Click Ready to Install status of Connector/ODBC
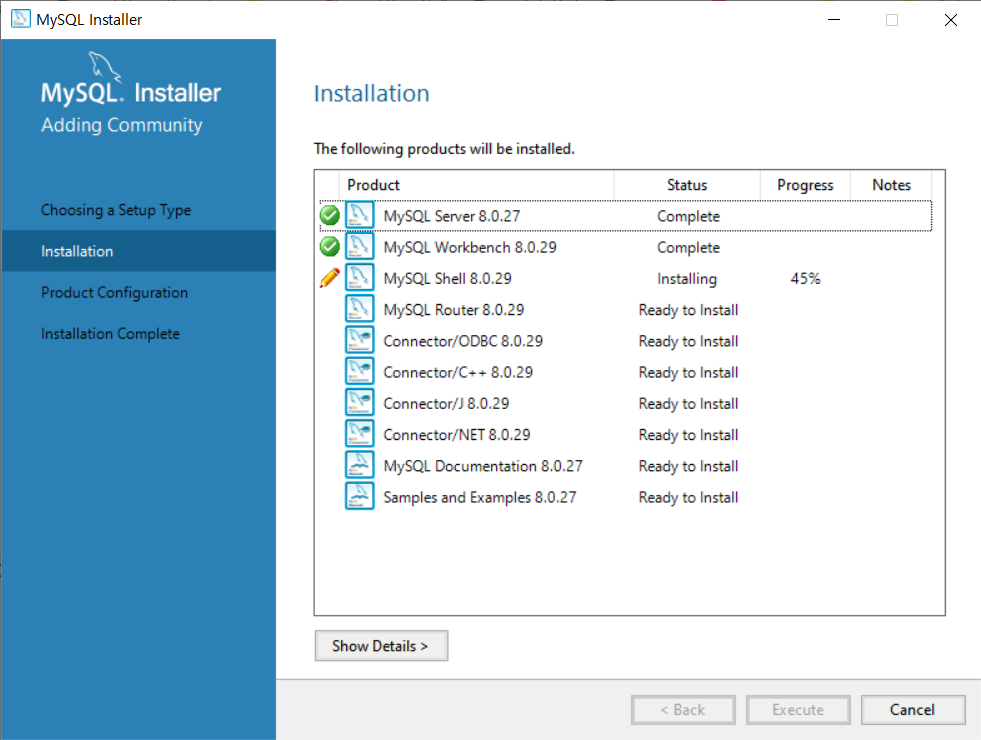 tap(688, 342)
